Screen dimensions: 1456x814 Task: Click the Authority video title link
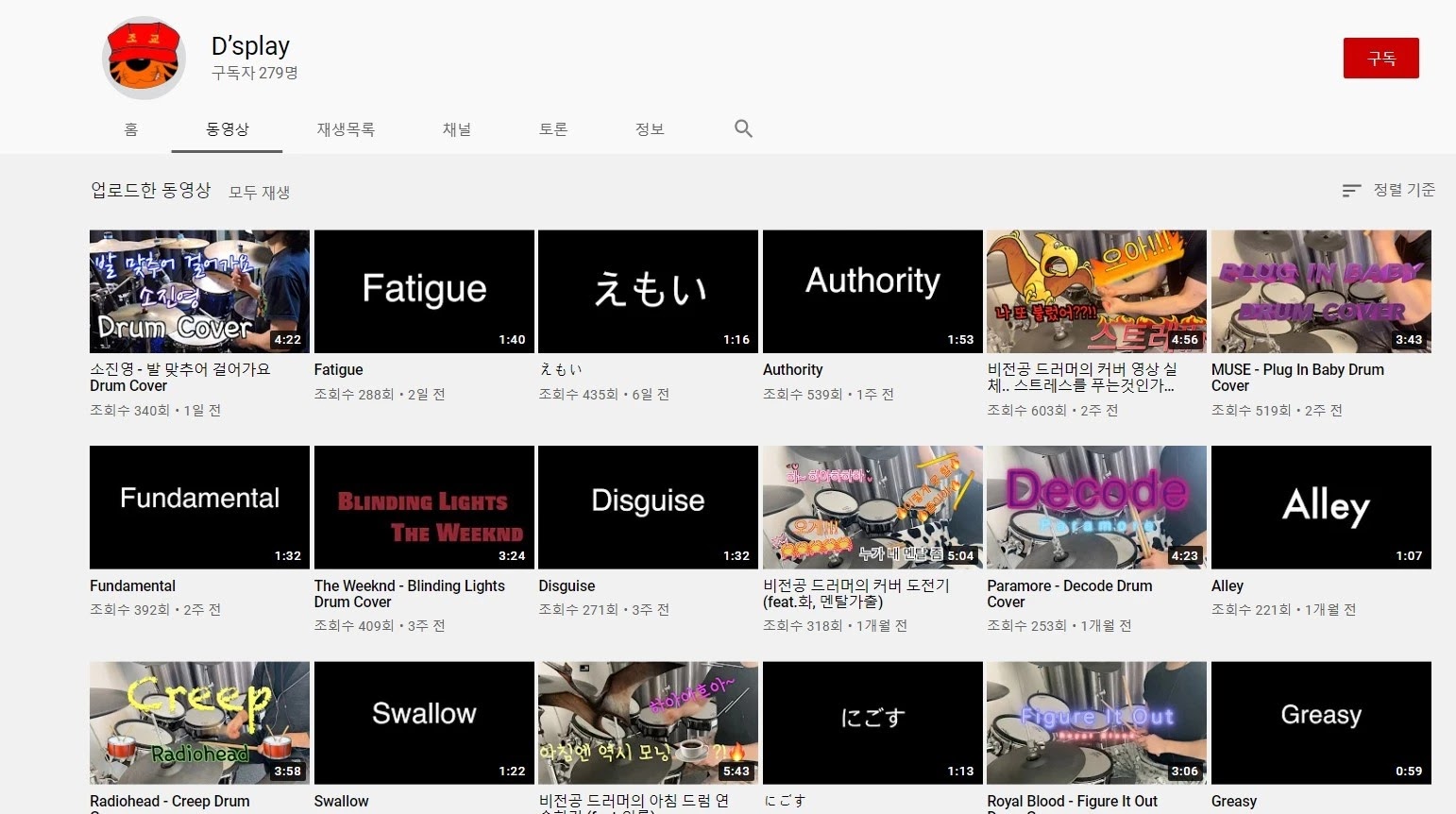coord(792,369)
